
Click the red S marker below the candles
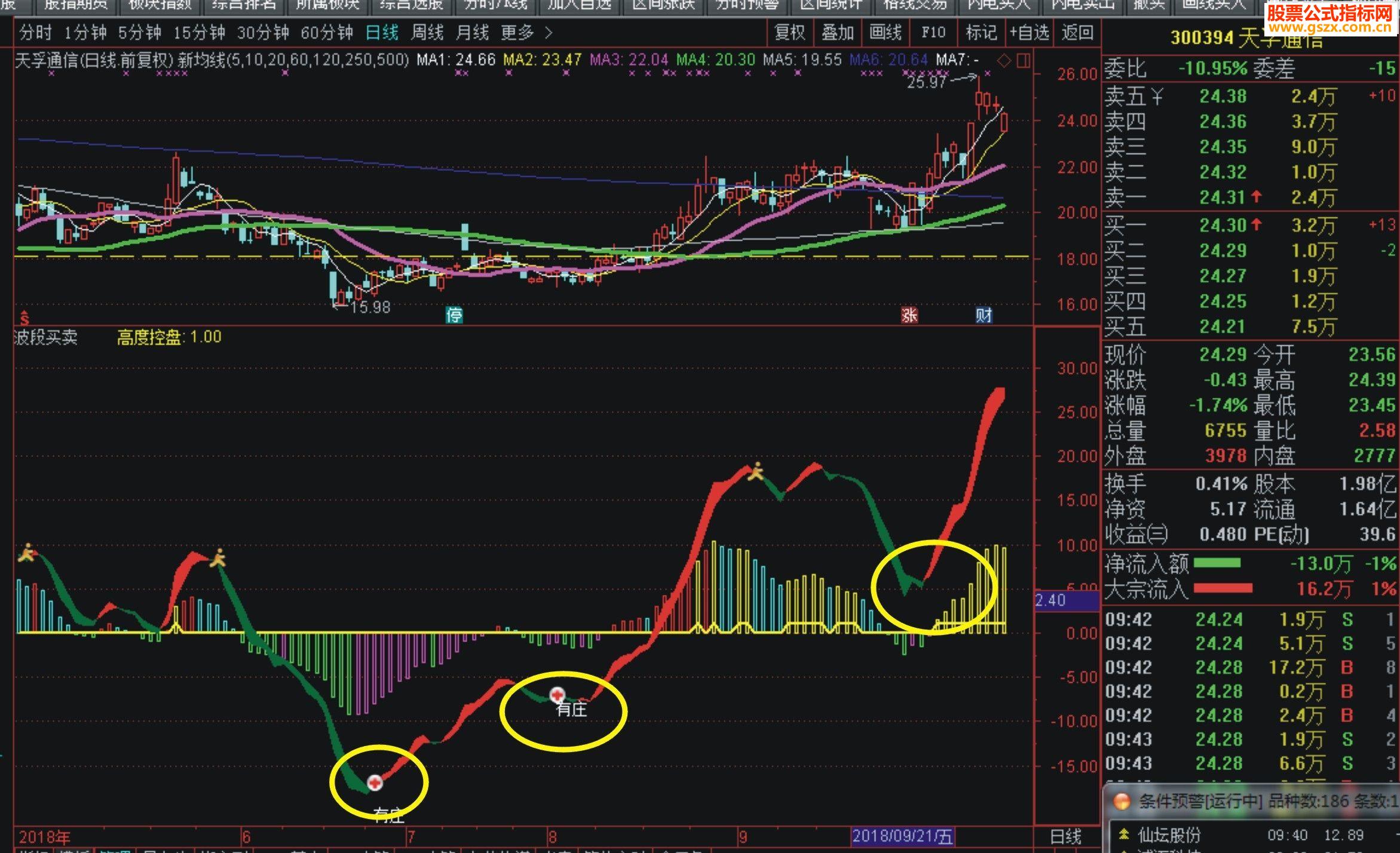click(24, 317)
